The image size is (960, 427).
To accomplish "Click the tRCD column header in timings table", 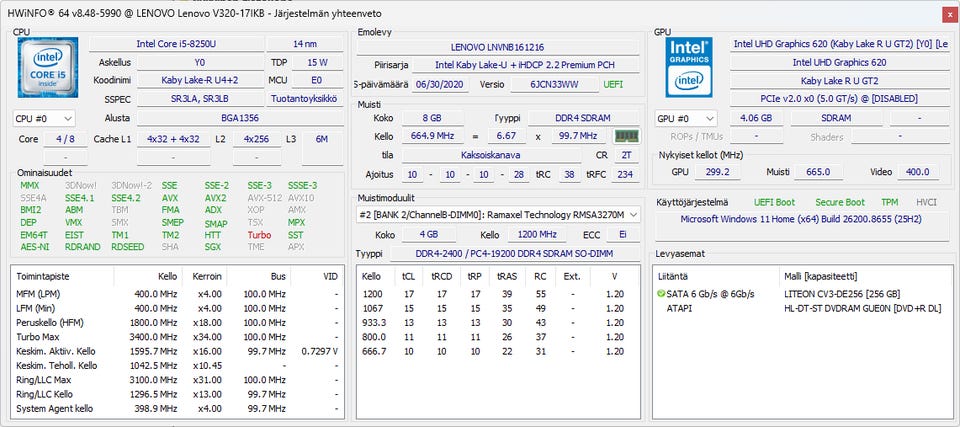I will click(442, 276).
